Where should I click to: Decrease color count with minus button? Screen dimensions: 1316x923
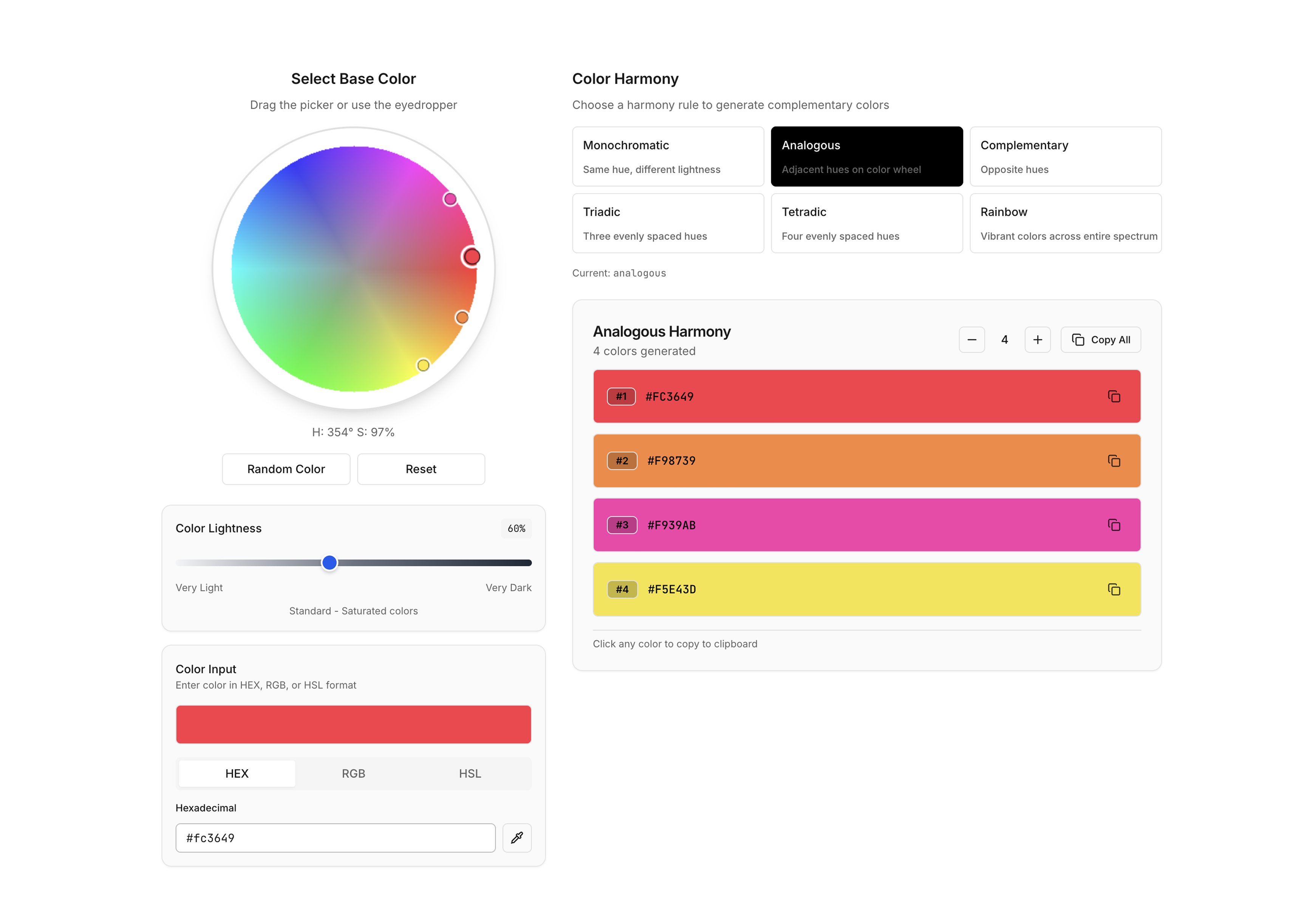(971, 340)
